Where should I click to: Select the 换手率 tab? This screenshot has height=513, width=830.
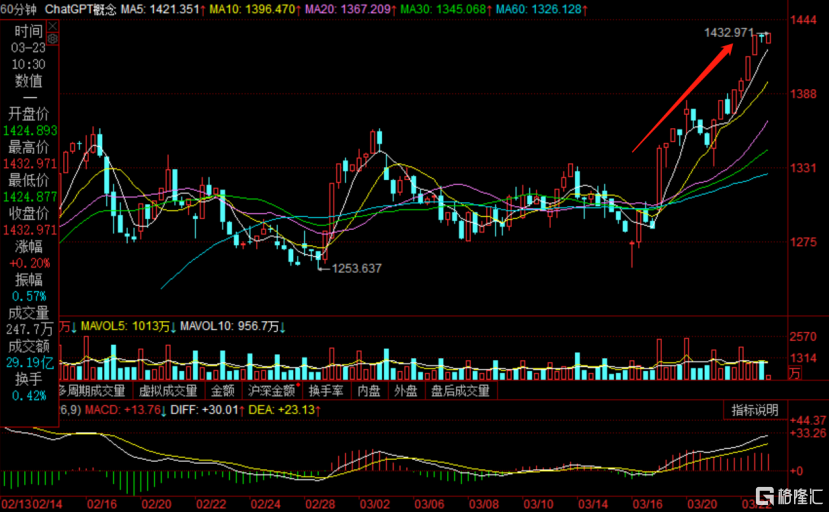(x=326, y=391)
